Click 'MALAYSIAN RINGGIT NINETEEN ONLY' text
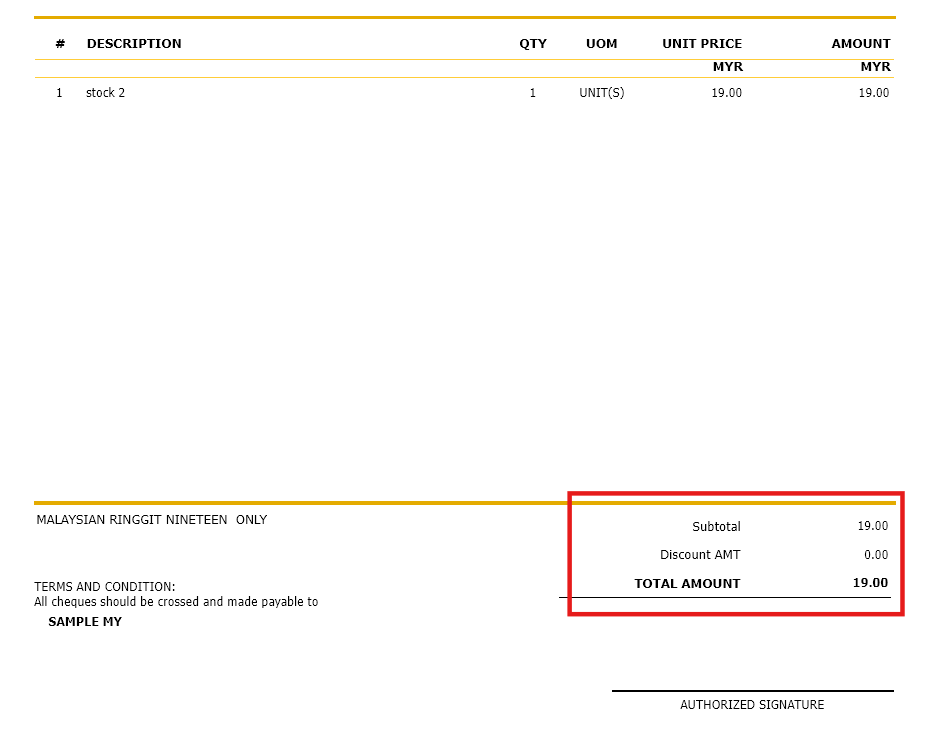Screen dimensions: 928x744 click(152, 520)
